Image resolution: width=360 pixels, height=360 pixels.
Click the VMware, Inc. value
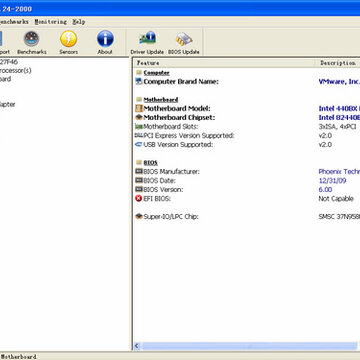pos(339,81)
